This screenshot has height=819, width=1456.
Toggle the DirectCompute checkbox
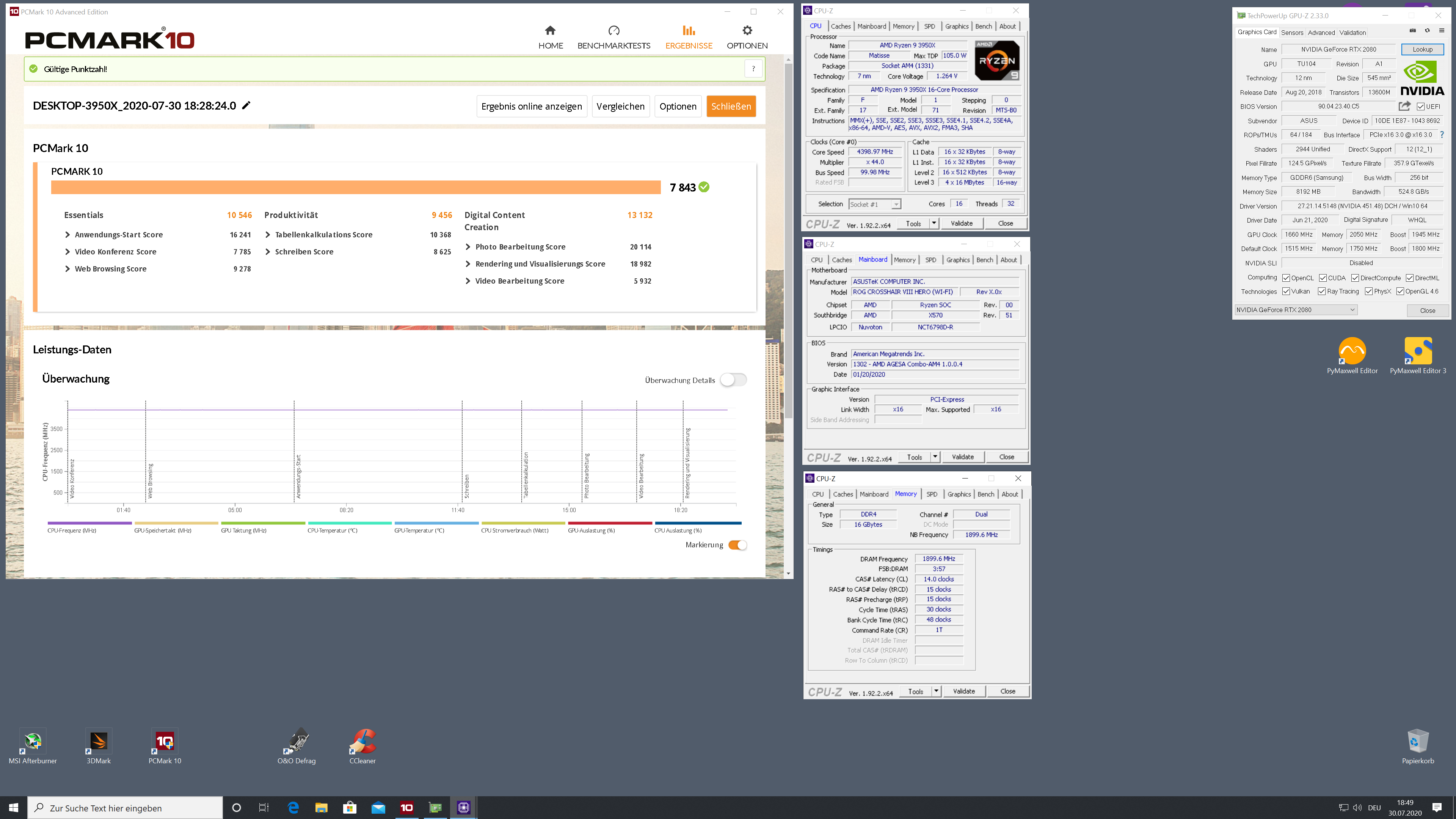point(1355,278)
